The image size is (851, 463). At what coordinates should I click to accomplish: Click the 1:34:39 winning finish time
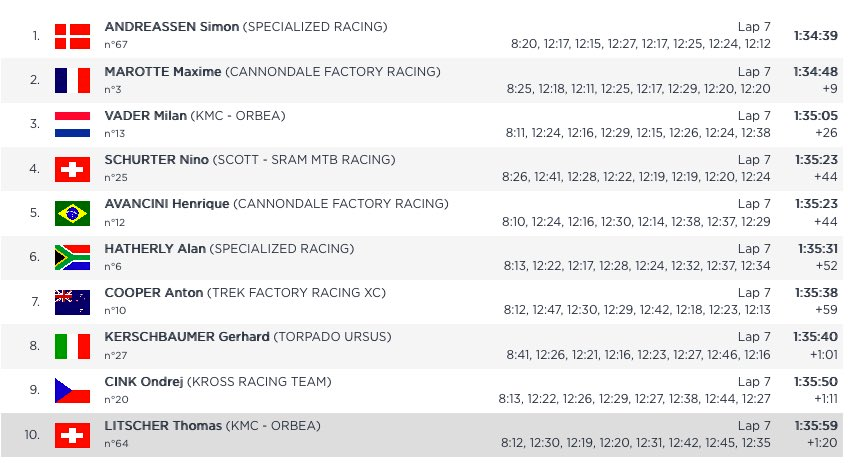pos(815,36)
